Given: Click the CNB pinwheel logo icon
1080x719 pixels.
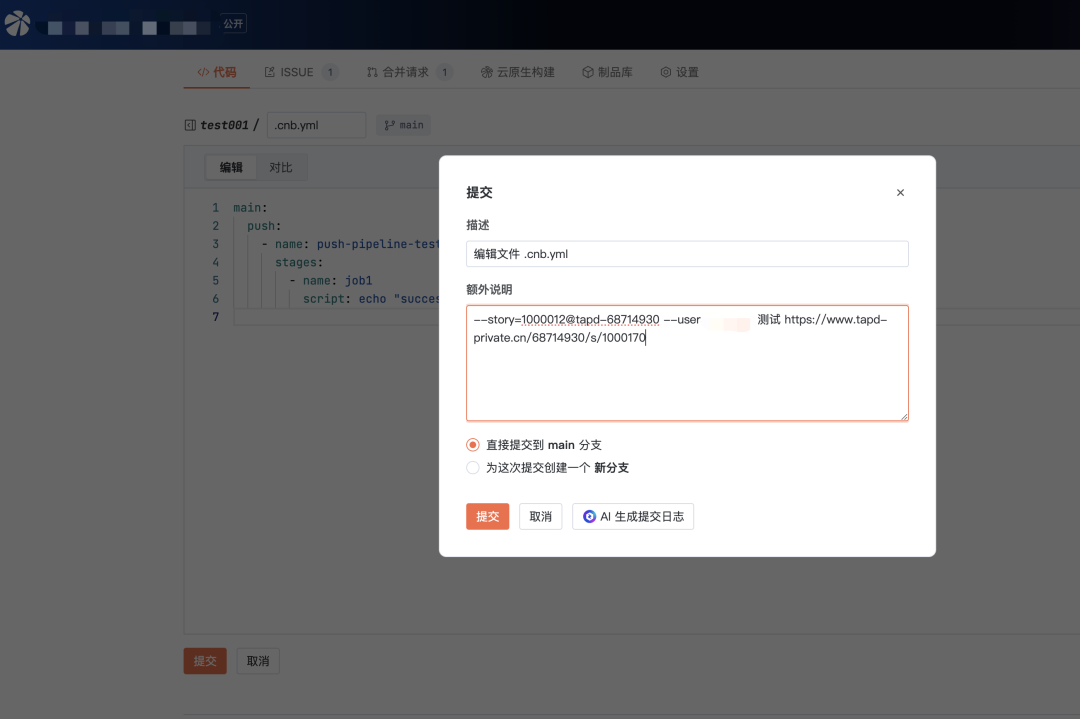Looking at the screenshot, I should pyautogui.click(x=18, y=23).
